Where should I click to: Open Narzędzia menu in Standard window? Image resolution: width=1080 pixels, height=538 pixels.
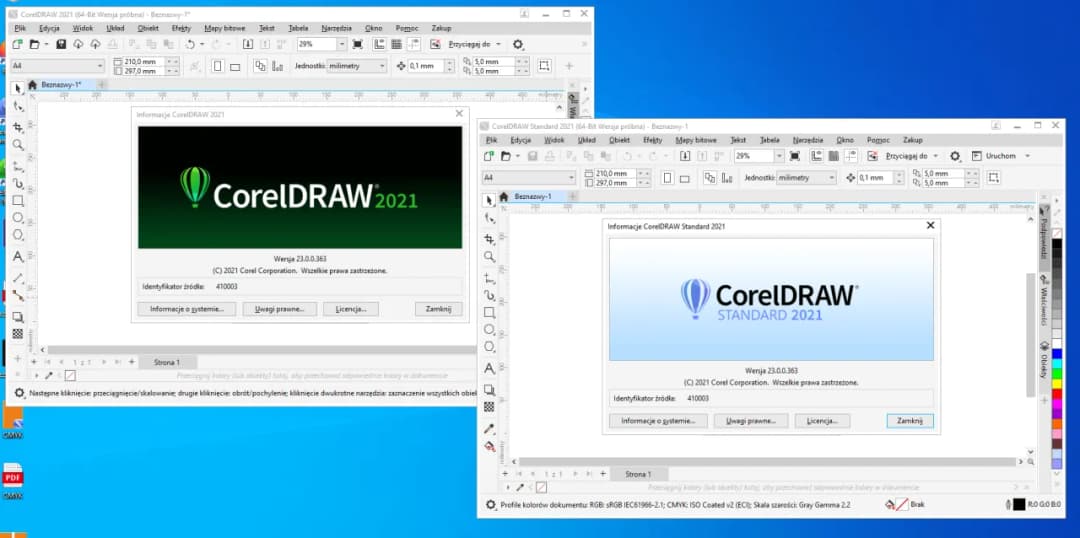coord(808,140)
